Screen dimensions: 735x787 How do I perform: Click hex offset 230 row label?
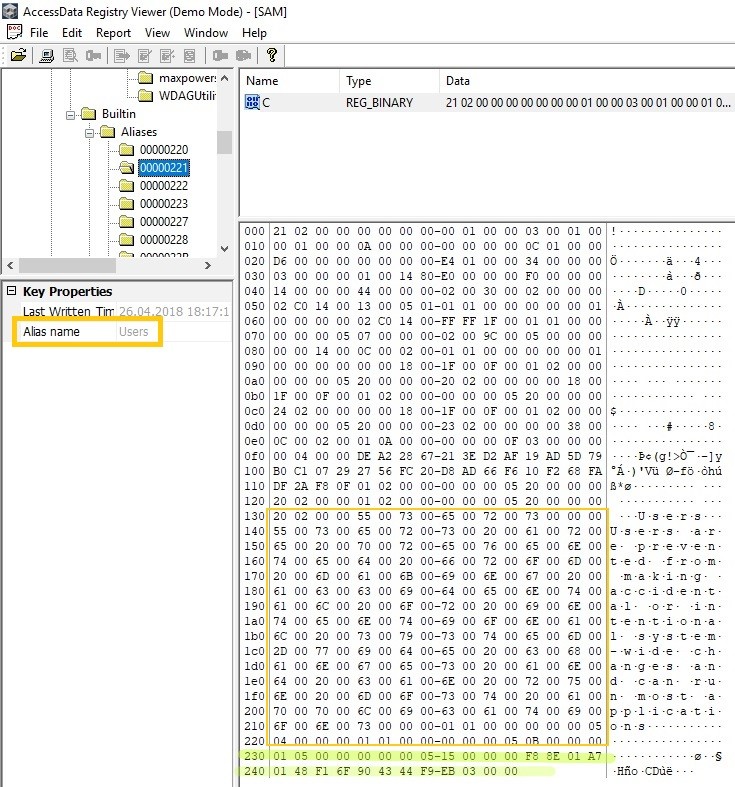[254, 756]
